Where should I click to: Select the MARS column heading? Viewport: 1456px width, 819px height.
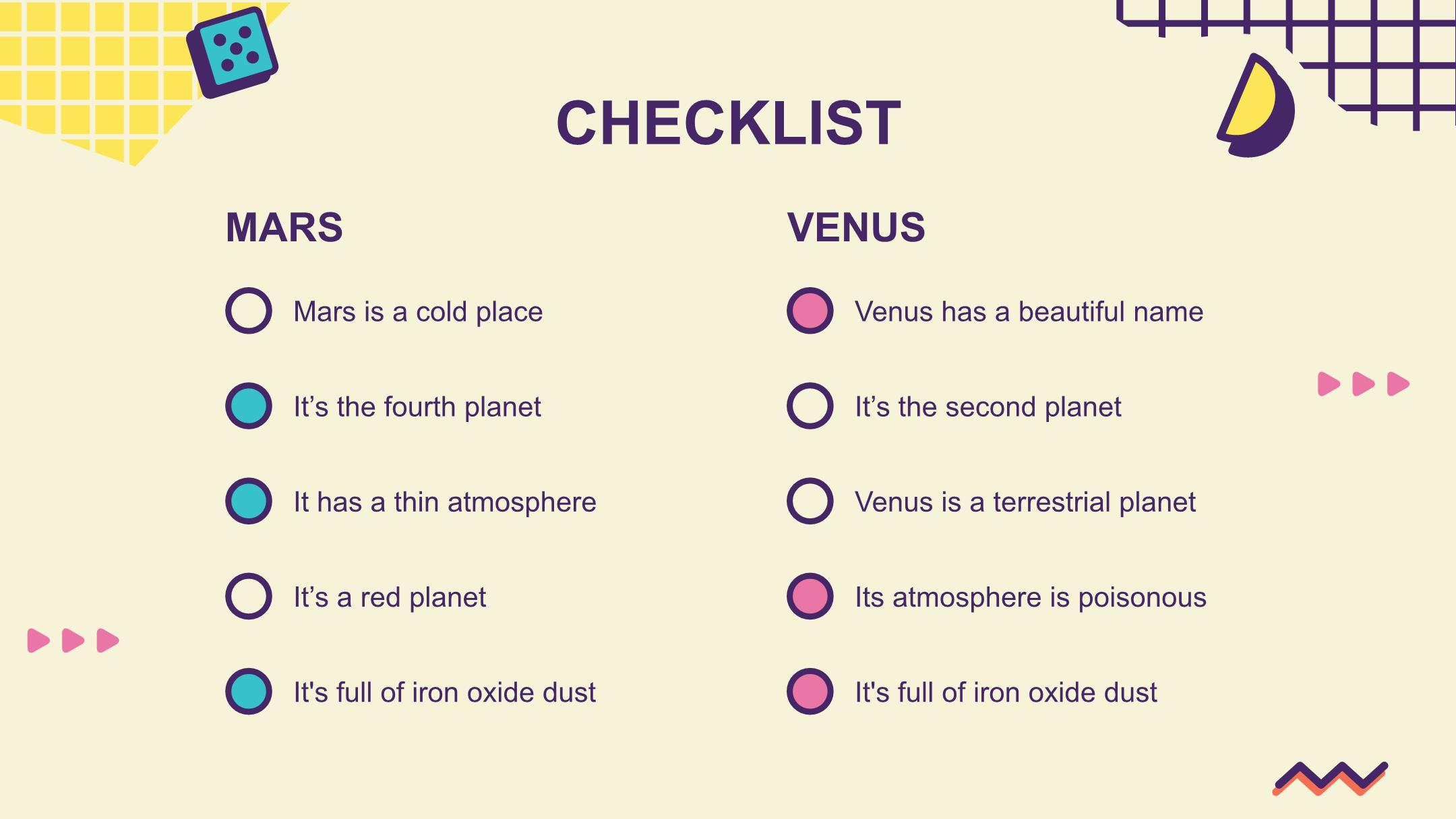click(284, 227)
